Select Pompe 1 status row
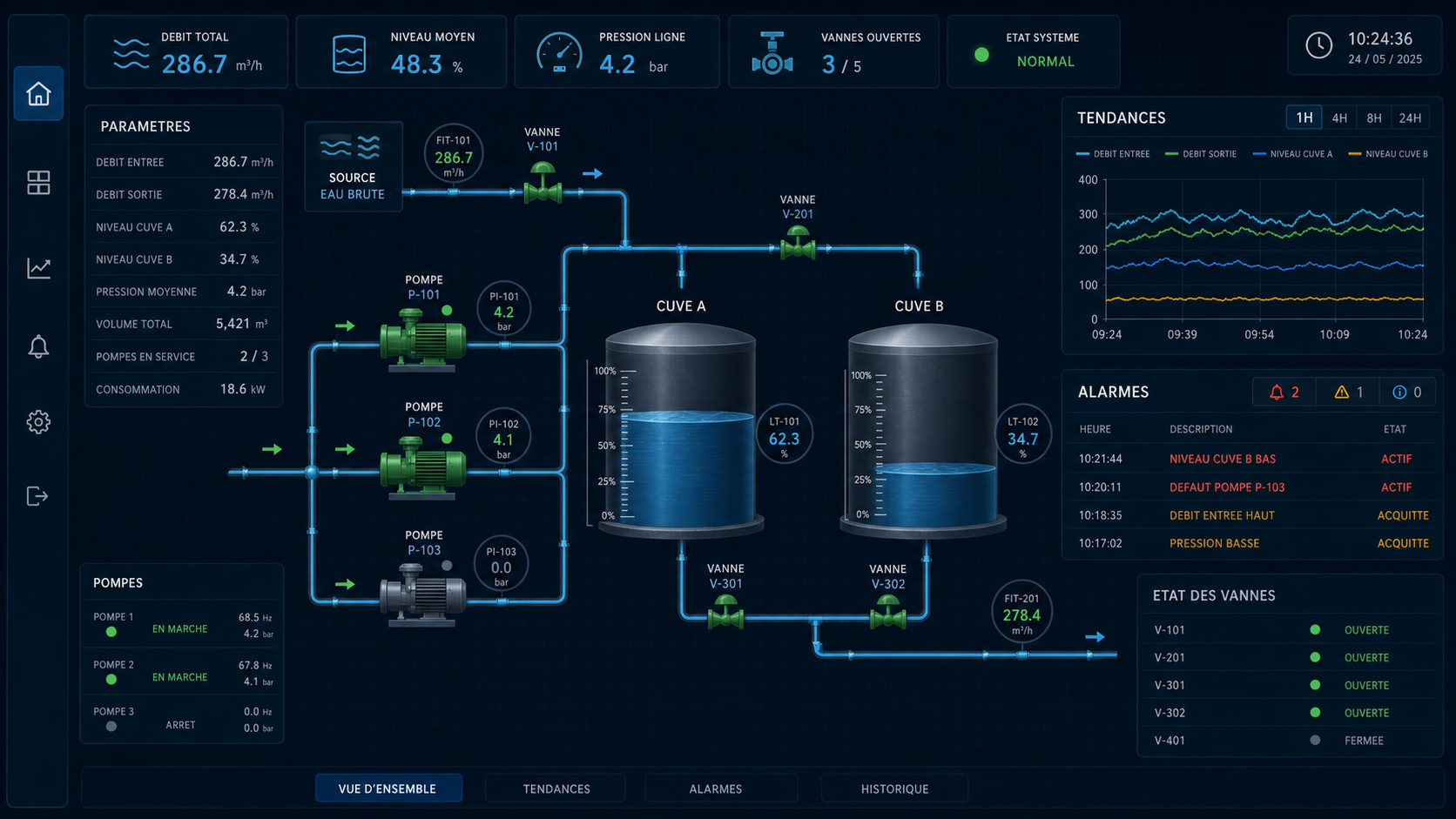 pos(183,625)
